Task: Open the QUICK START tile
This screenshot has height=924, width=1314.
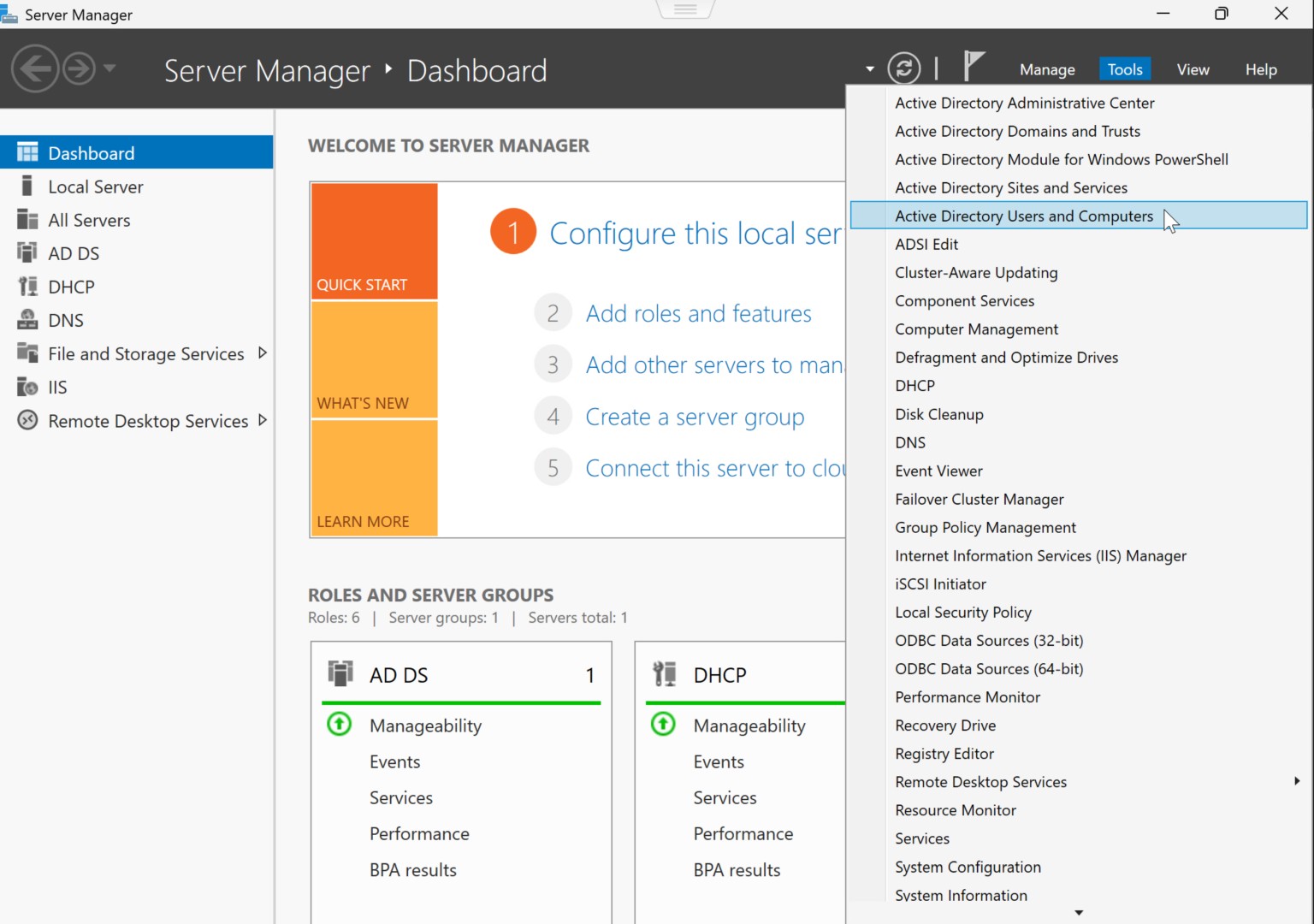Action: click(374, 240)
